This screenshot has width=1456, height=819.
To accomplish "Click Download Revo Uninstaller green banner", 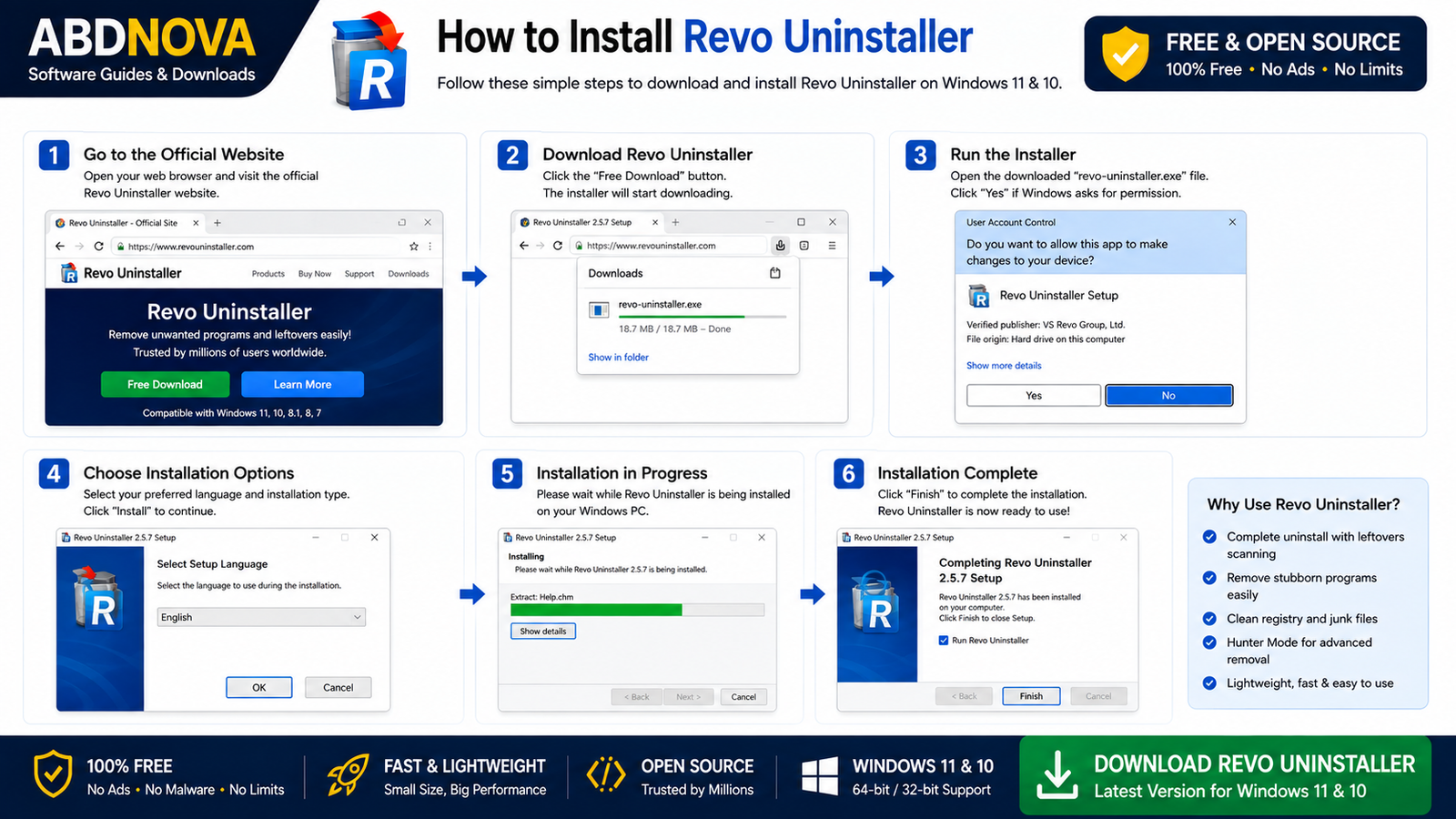I will [1225, 775].
